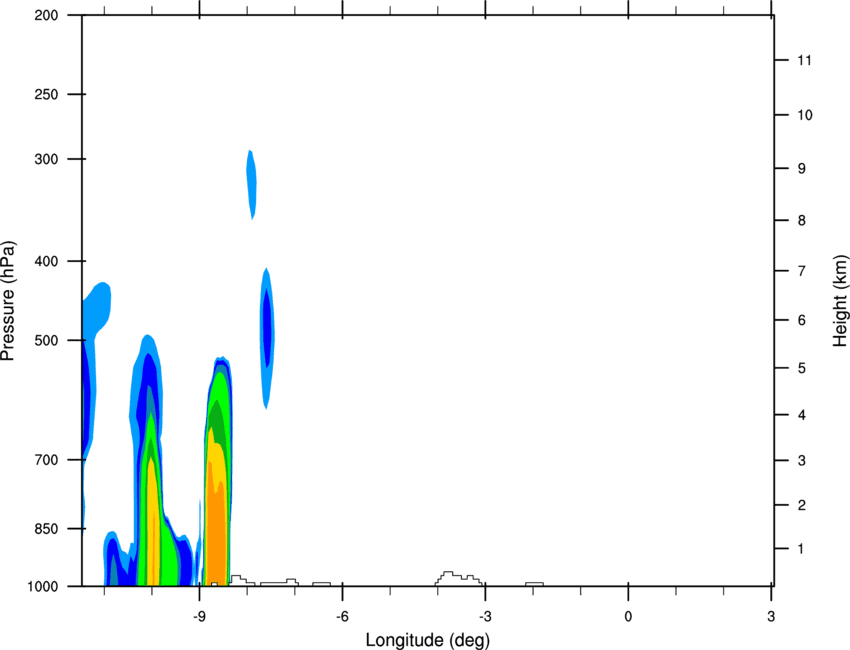Click the Height (km) axis title

[839, 301]
